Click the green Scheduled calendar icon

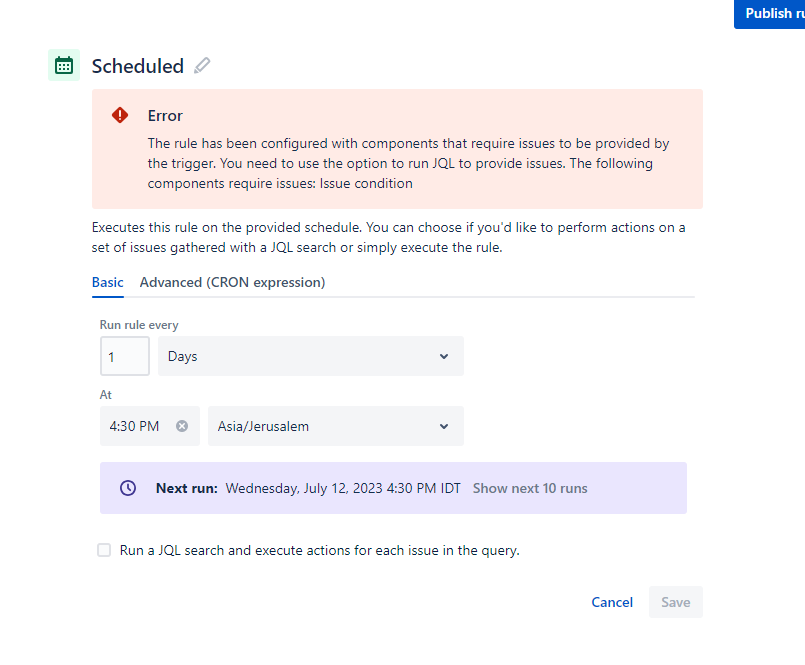point(63,65)
